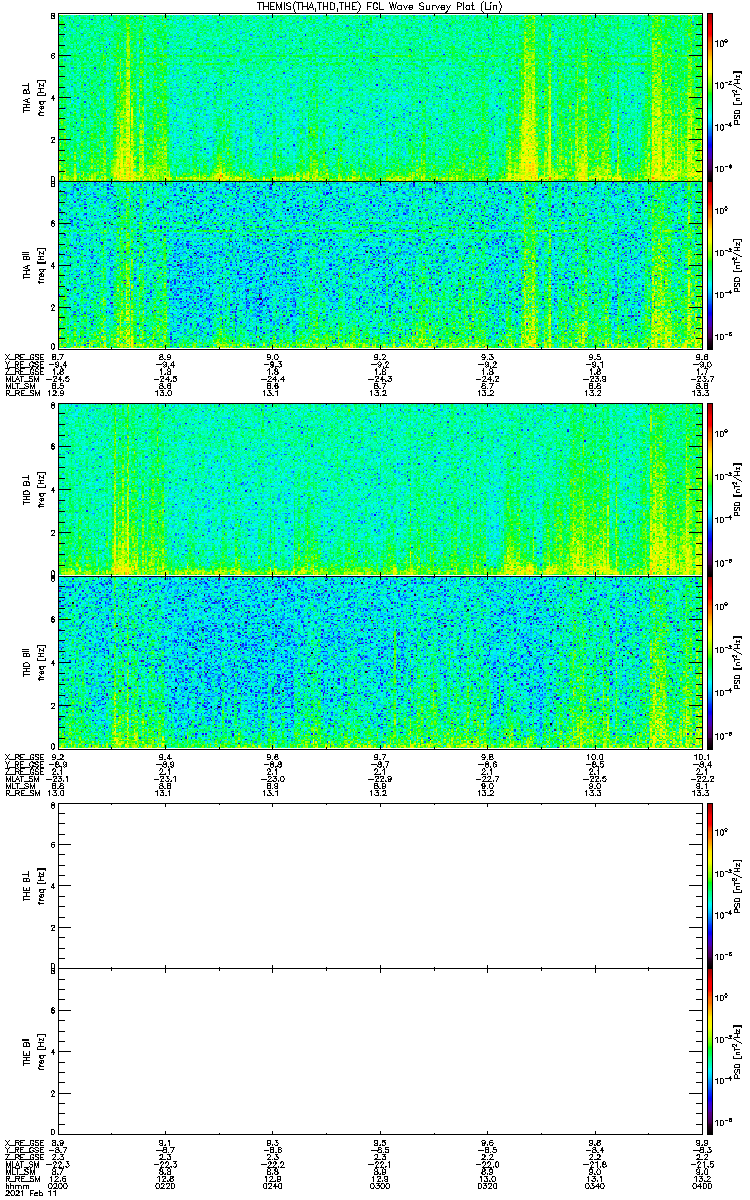Viewport: 750px width, 1200px height.
Task: Click inside the THA B∥ spectrogram panel
Action: pyautogui.click(x=380, y=264)
